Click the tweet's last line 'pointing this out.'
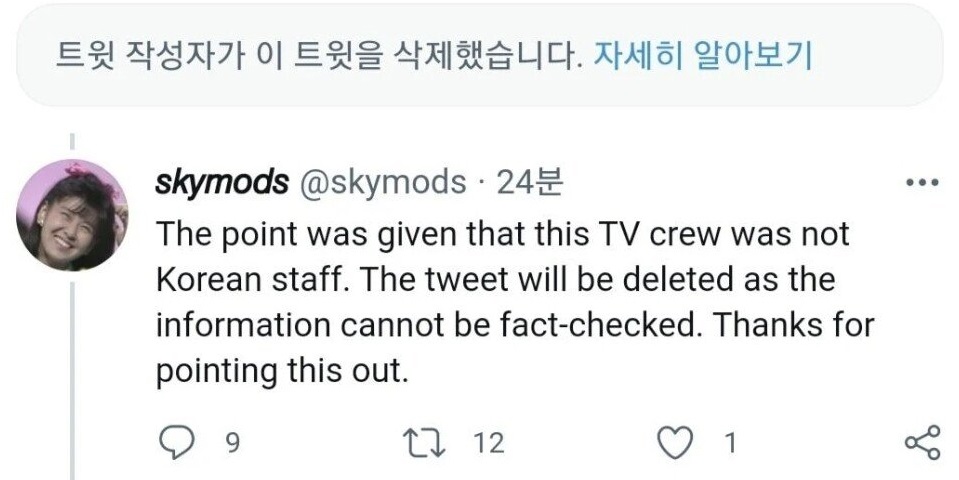 (283, 373)
